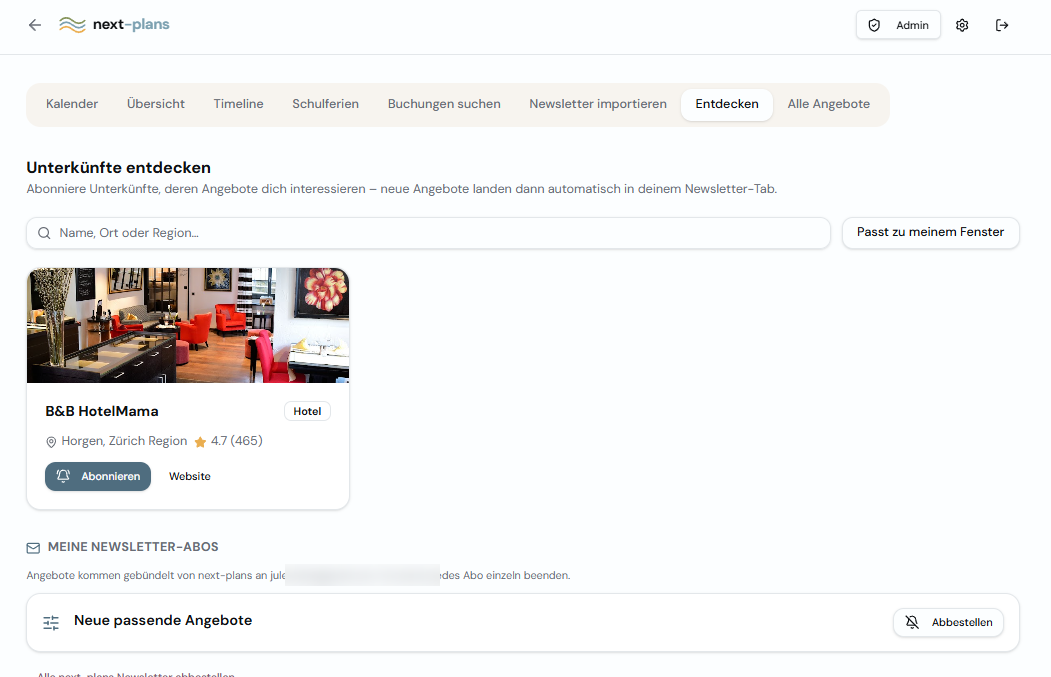Click the location pin icon by Horgen
Image resolution: width=1051 pixels, height=677 pixels.
[51, 442]
